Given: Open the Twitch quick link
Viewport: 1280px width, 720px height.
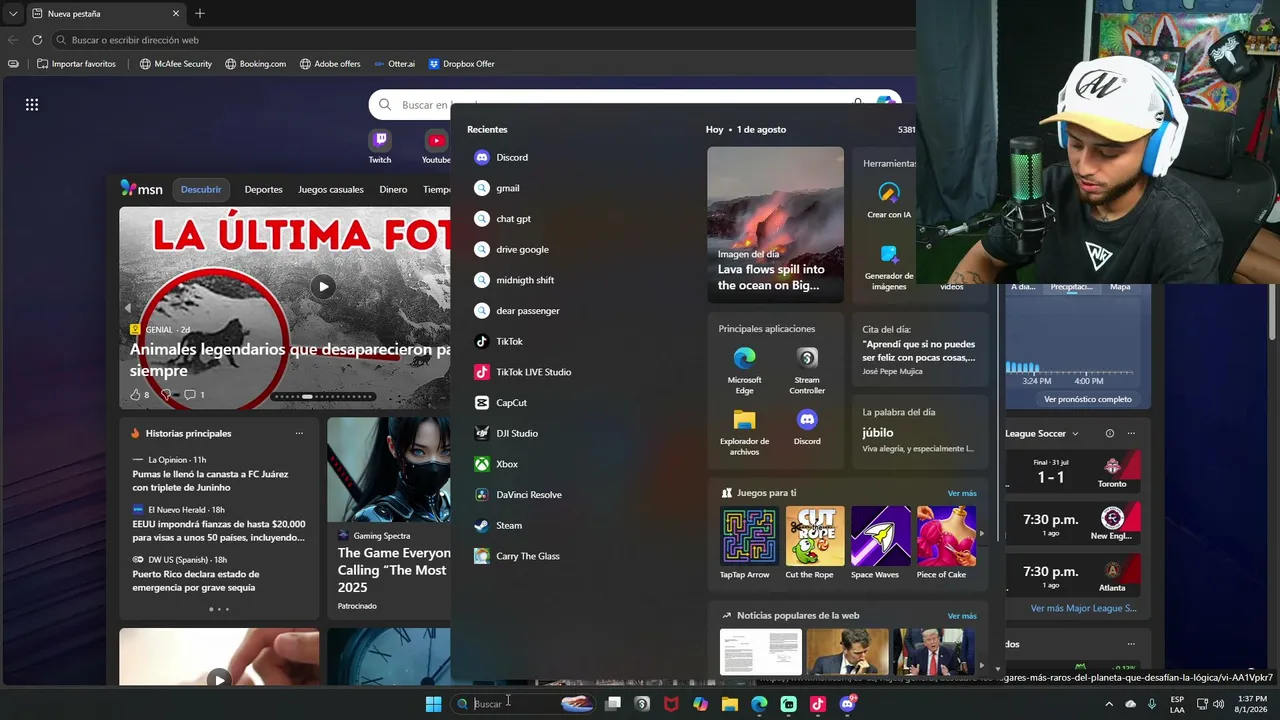Looking at the screenshot, I should [x=380, y=146].
